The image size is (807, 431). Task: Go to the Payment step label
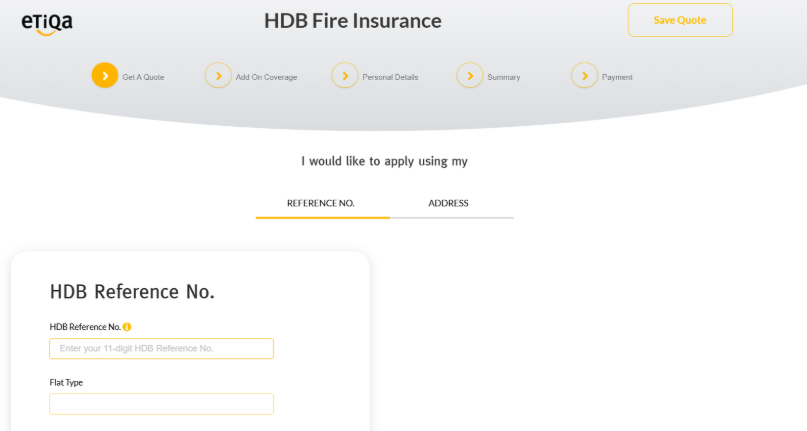click(x=617, y=77)
